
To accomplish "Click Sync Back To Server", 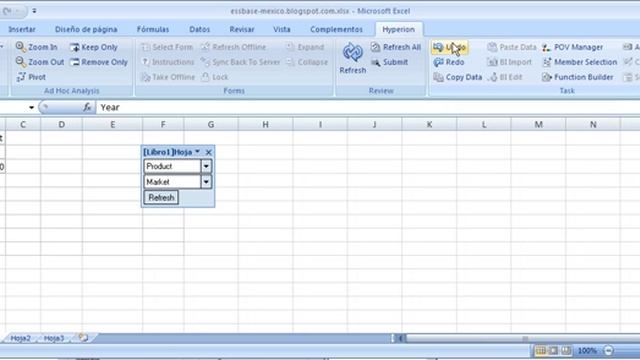I will point(240,62).
